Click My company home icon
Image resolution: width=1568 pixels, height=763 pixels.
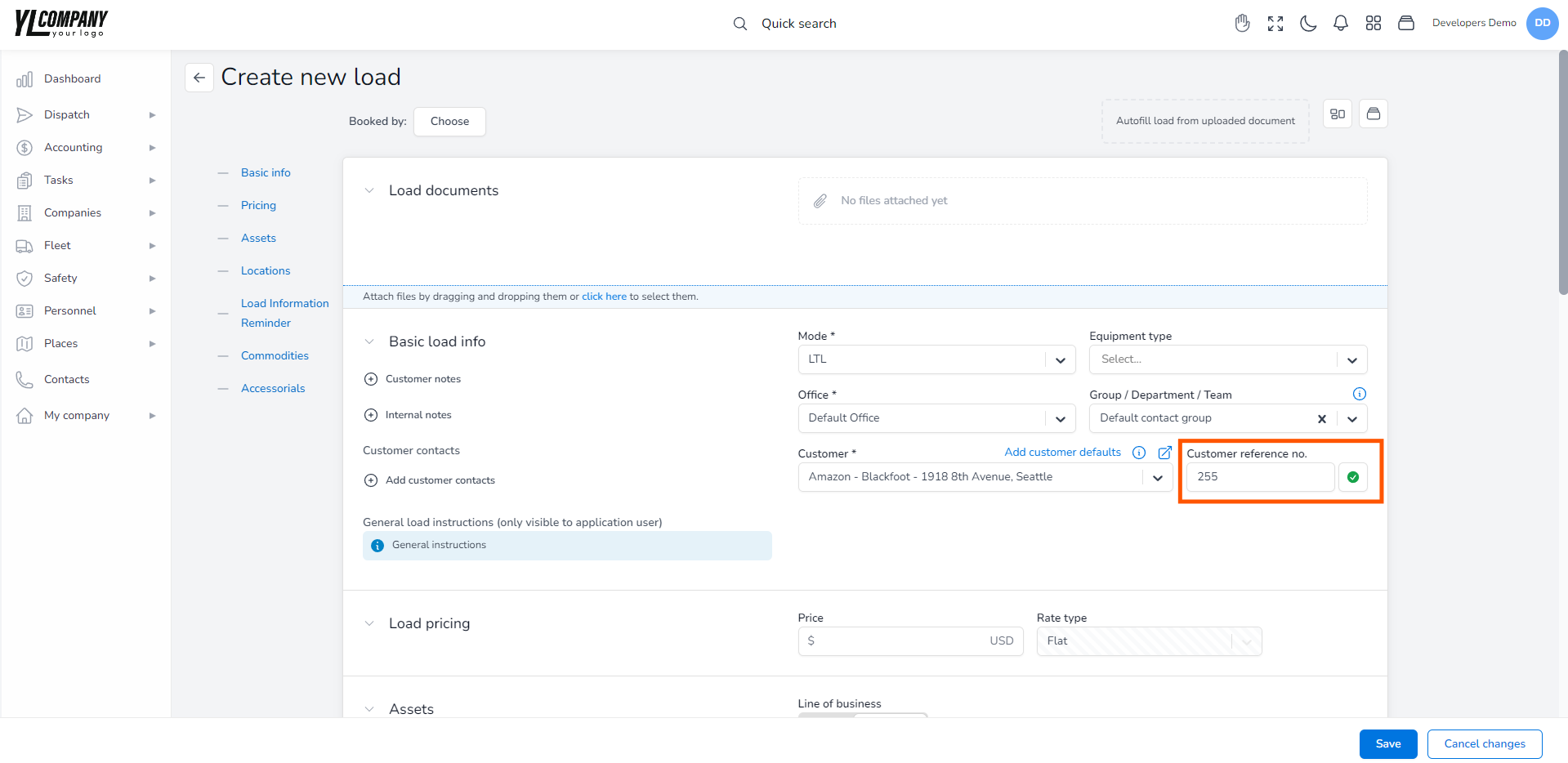(x=25, y=416)
